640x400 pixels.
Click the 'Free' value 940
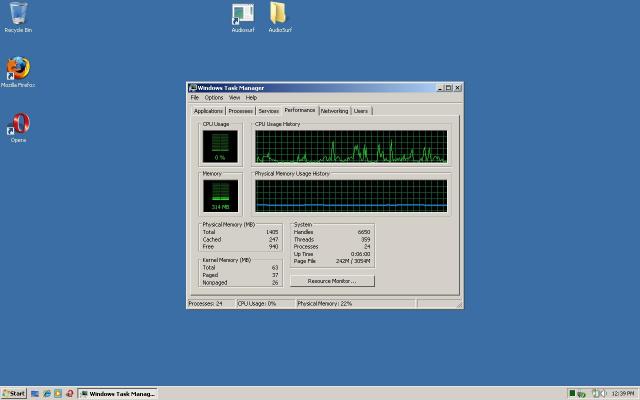point(273,247)
